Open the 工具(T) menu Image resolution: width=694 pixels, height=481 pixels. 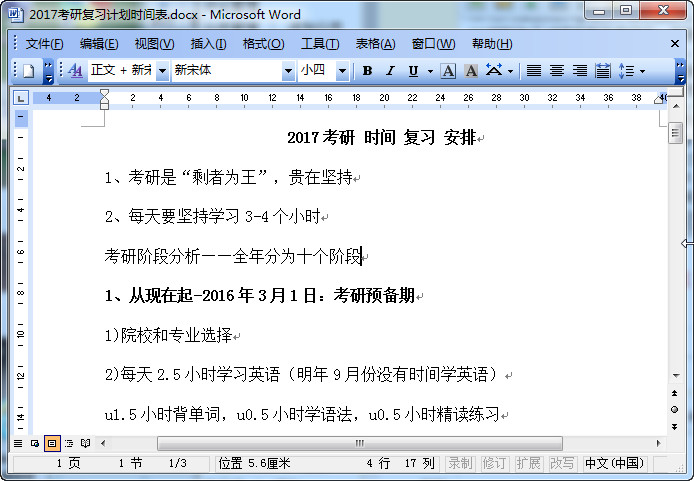click(x=320, y=44)
